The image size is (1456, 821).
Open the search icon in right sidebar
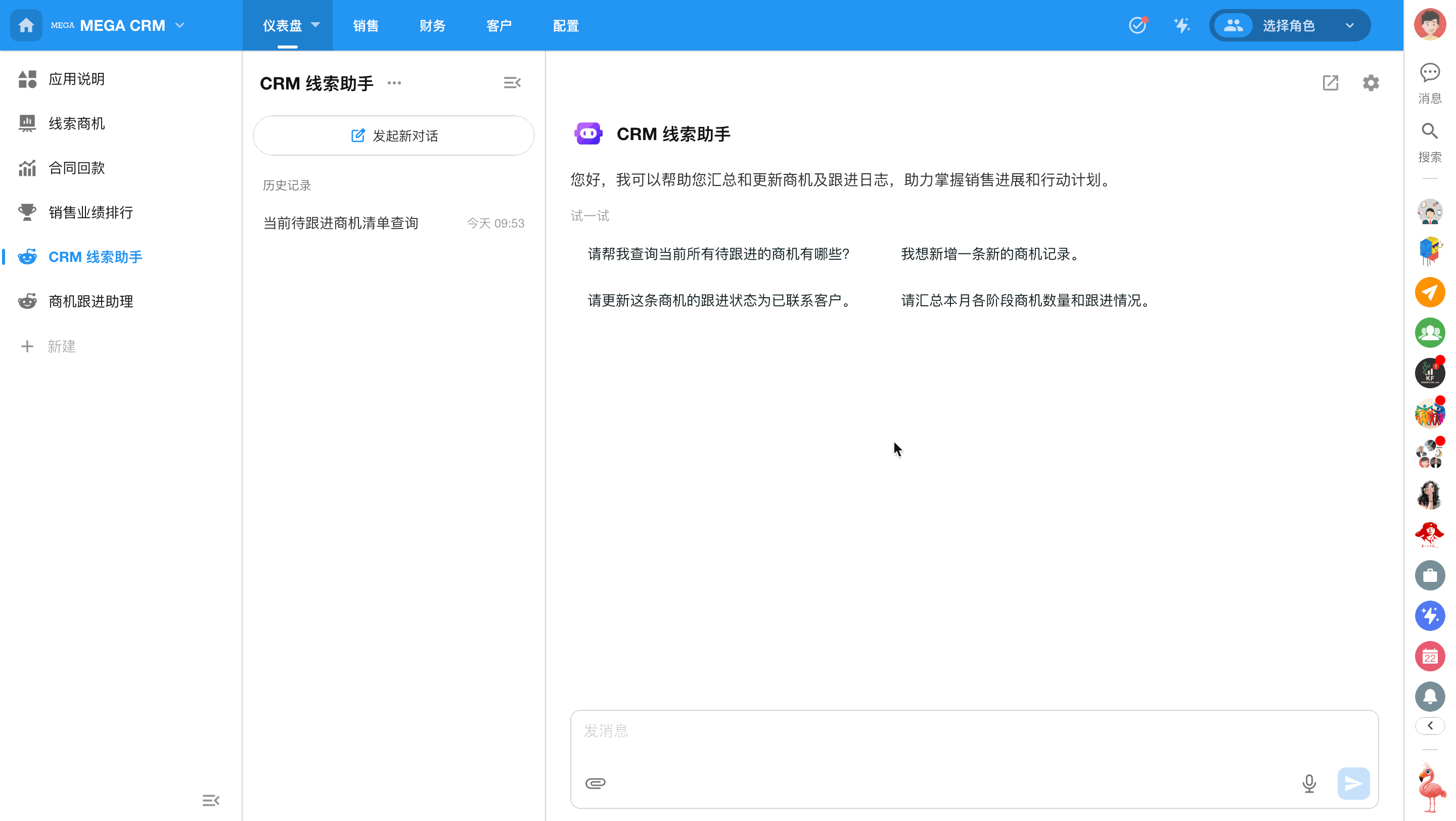point(1429,131)
